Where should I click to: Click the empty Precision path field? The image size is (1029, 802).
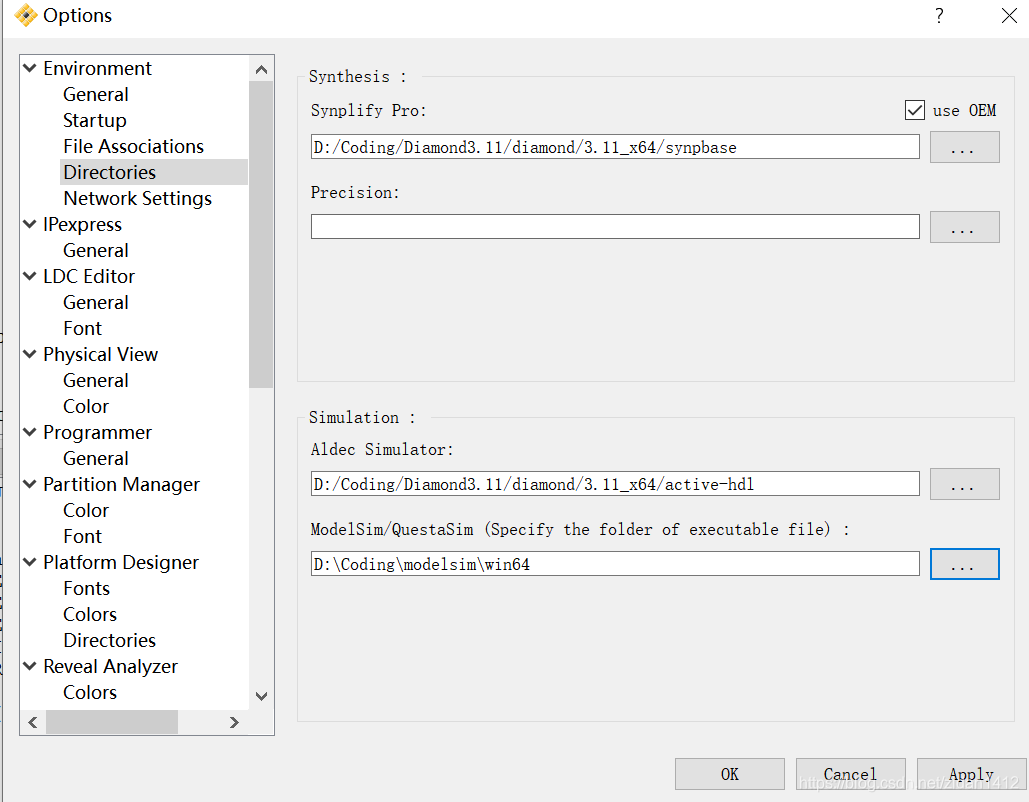pos(615,226)
